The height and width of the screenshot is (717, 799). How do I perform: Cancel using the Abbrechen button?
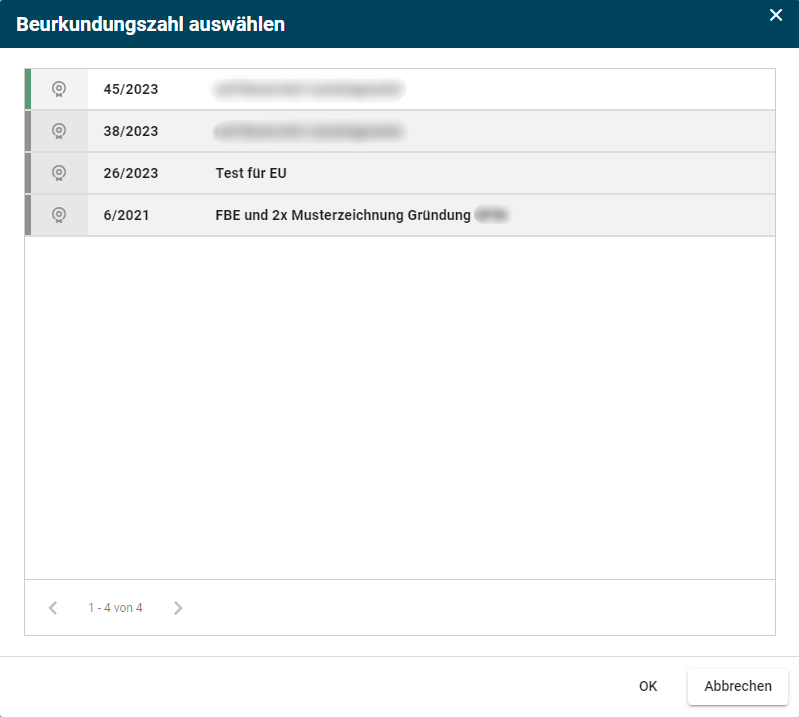[738, 686]
